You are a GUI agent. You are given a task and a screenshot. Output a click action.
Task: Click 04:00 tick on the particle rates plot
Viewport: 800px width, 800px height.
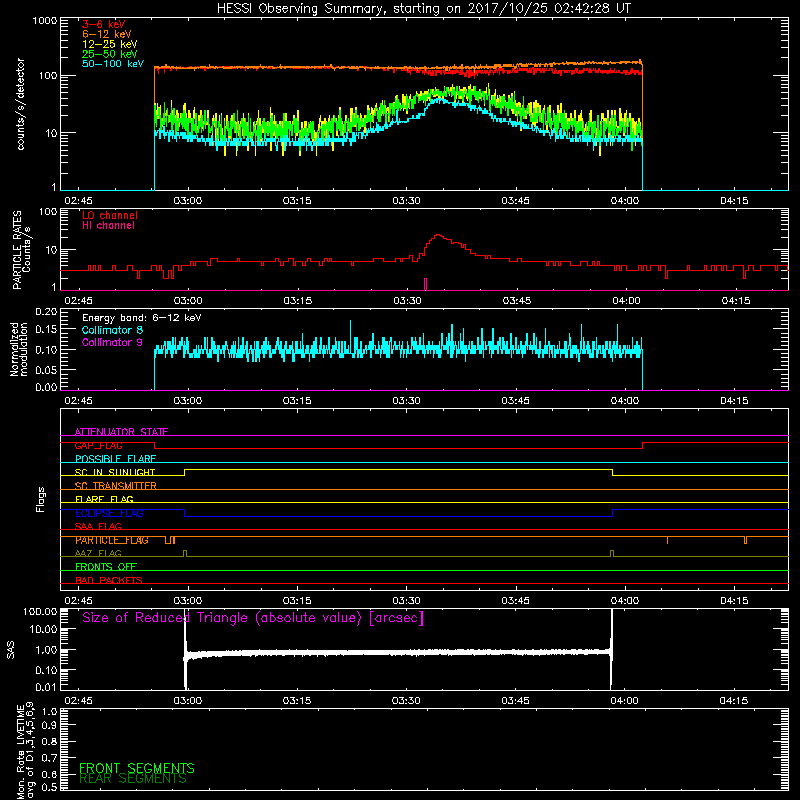(626, 301)
